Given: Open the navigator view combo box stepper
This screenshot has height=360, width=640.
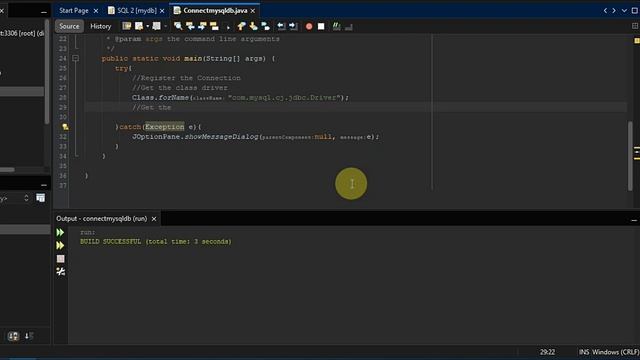Looking at the screenshot, I should (x=26, y=198).
